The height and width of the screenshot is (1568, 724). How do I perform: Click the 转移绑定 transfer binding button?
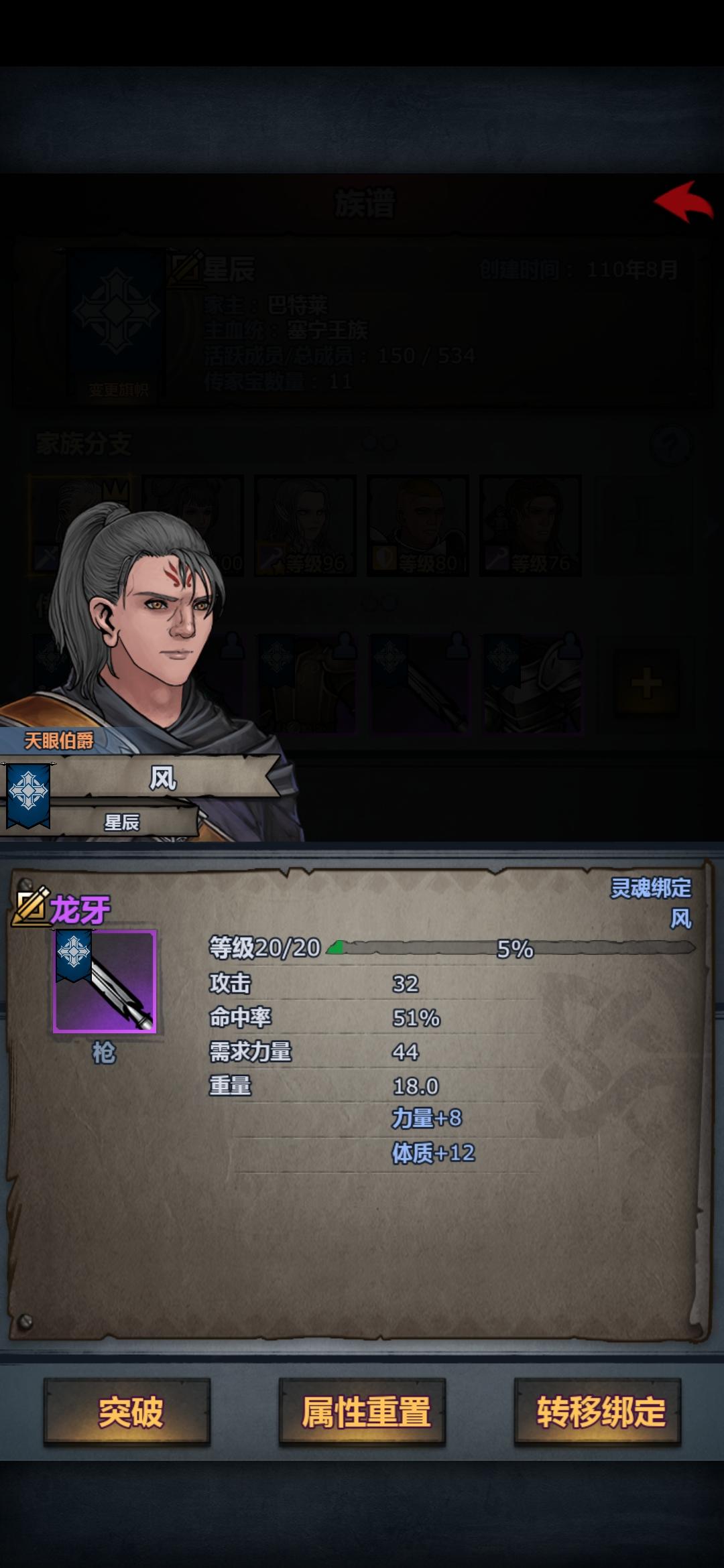[598, 1412]
